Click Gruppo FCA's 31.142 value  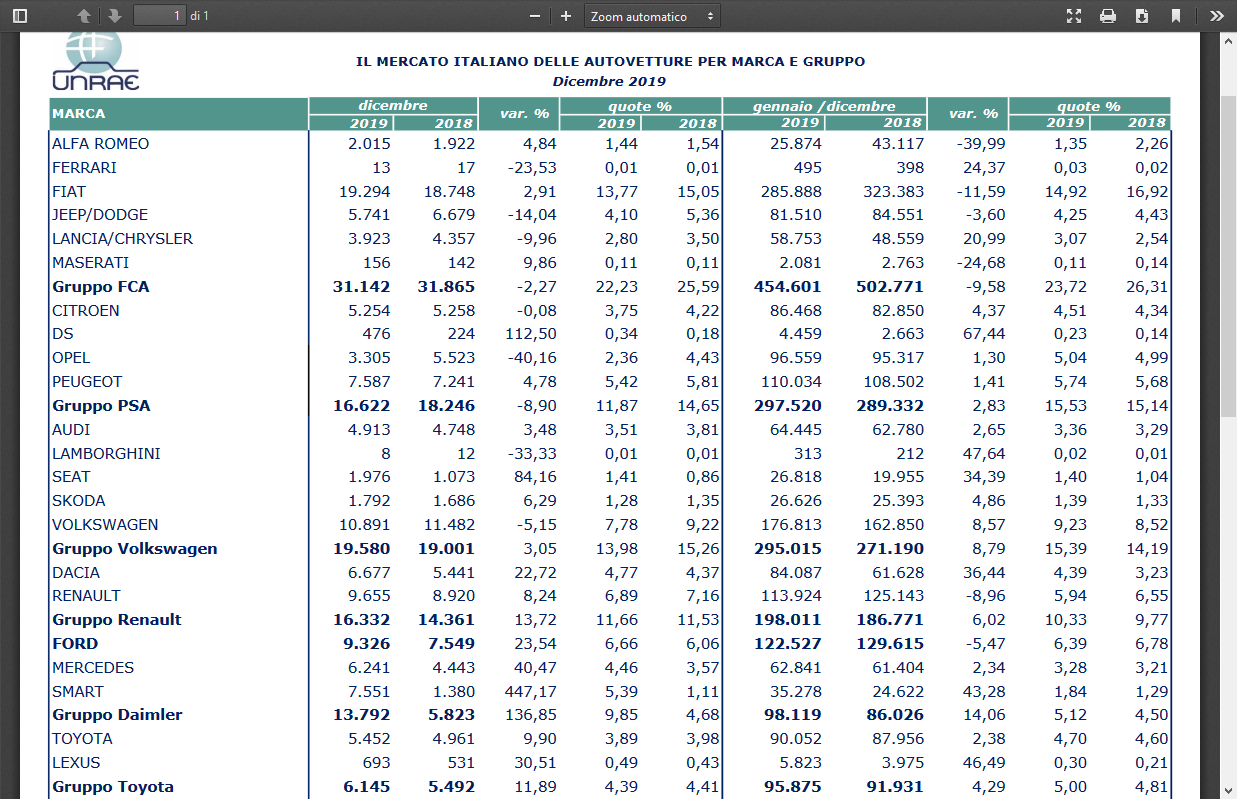[362, 287]
